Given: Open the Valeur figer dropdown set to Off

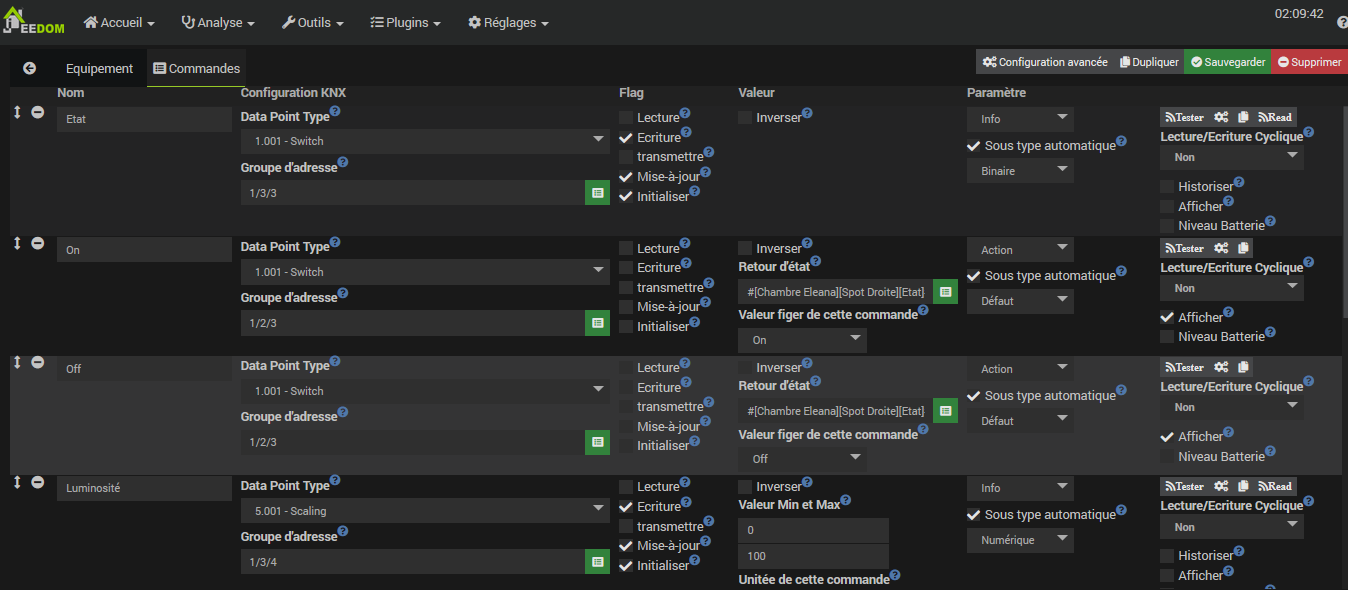Looking at the screenshot, I should pyautogui.click(x=802, y=458).
